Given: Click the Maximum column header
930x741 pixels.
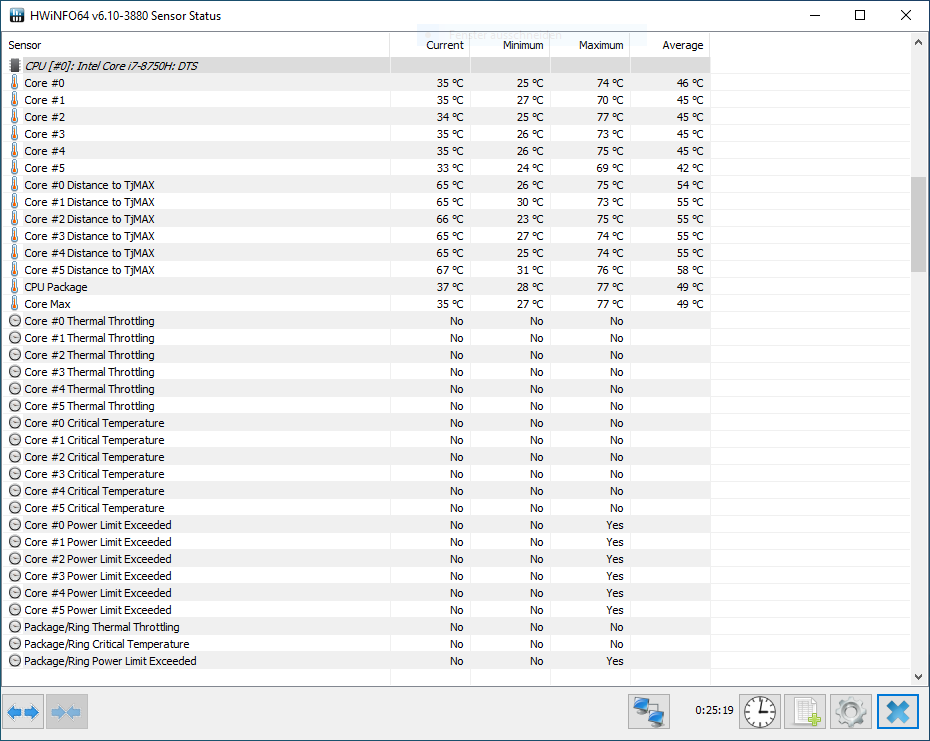Looking at the screenshot, I should [590, 45].
